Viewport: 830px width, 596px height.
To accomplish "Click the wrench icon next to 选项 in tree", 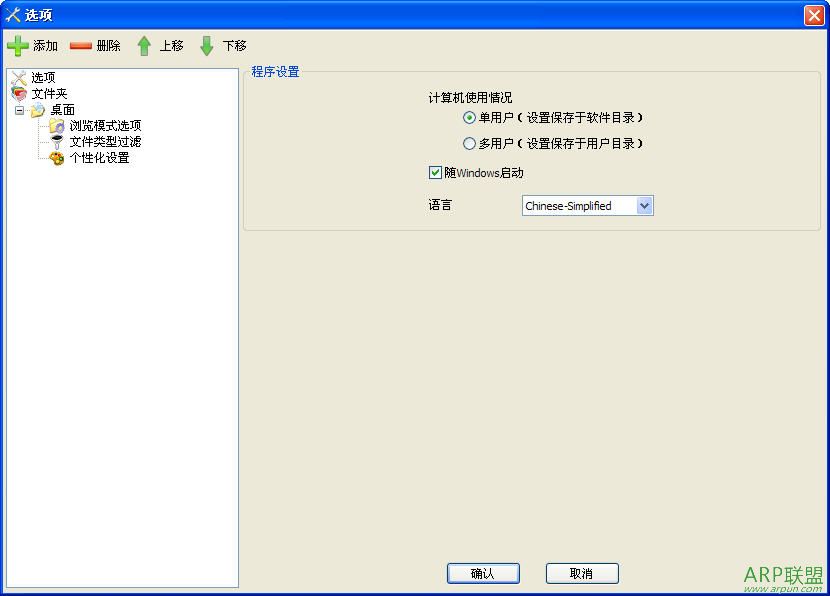I will pos(17,77).
